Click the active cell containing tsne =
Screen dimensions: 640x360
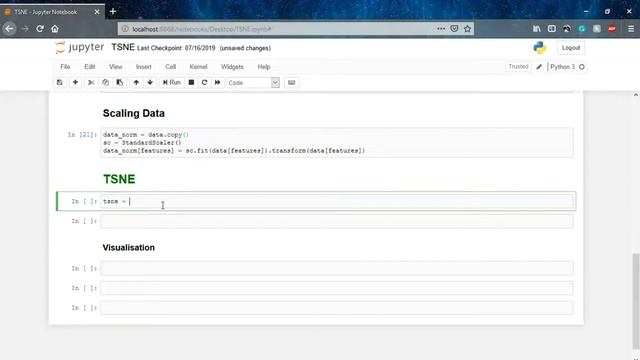click(x=337, y=201)
